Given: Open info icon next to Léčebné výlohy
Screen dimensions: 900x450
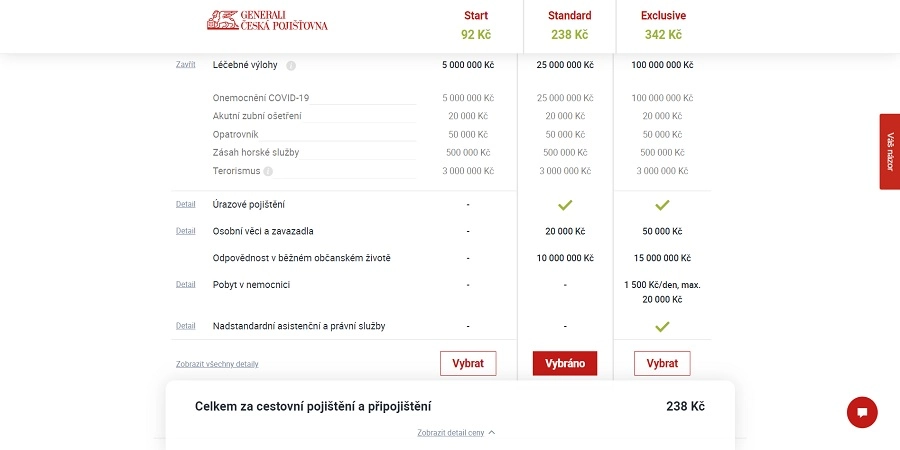Looking at the screenshot, I should [x=291, y=65].
